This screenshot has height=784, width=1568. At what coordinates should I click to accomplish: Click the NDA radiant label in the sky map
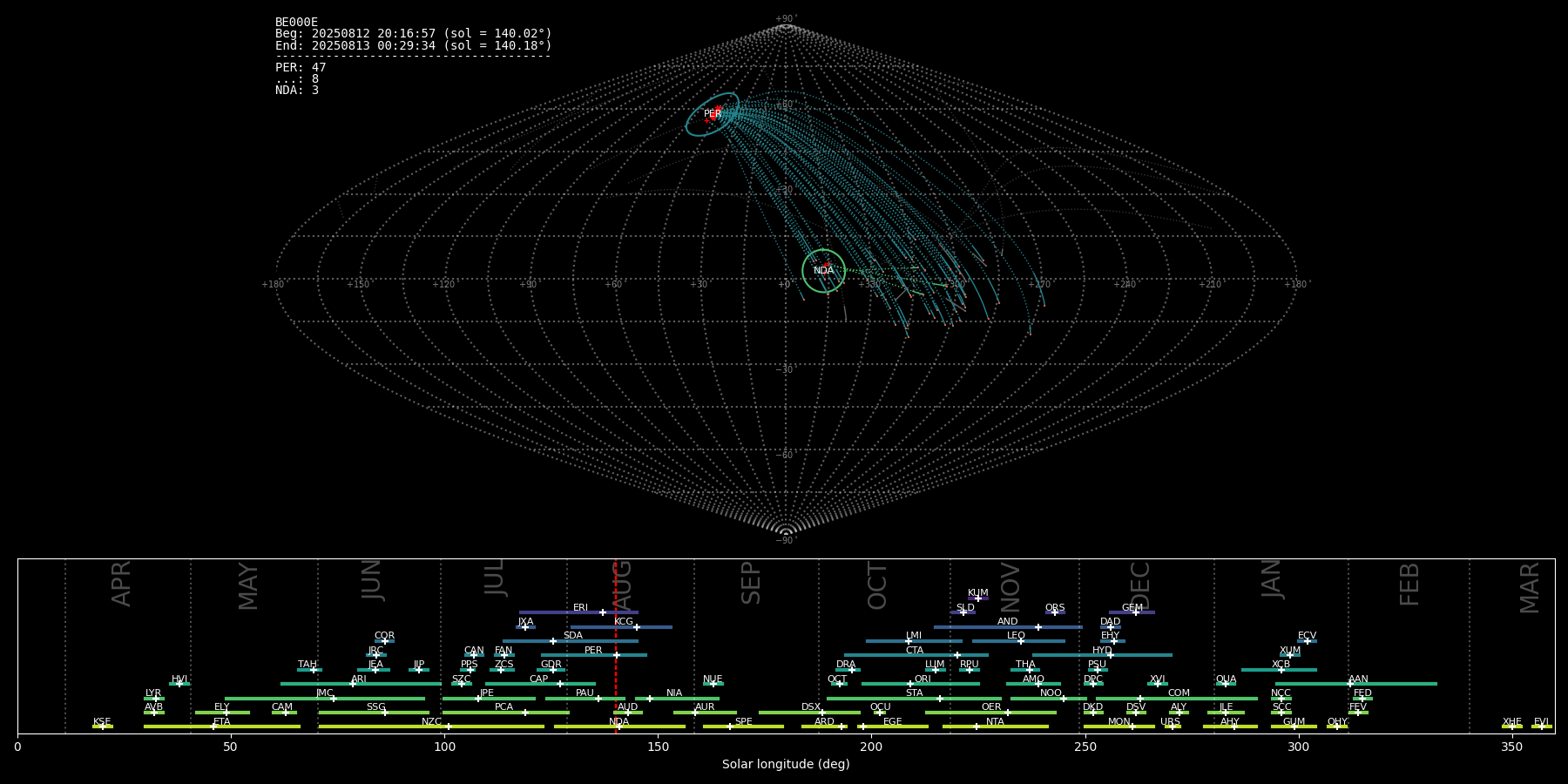[824, 271]
